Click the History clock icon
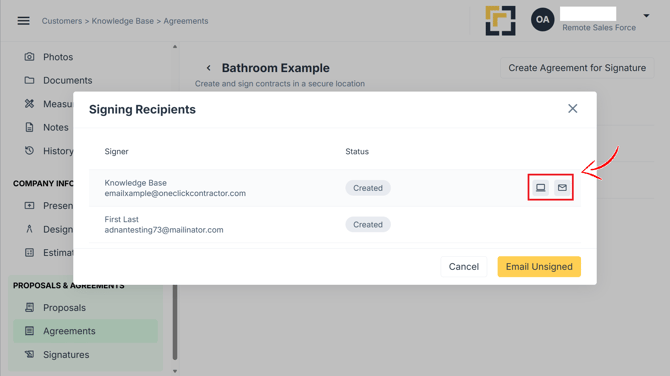Screen dimensions: 670x376 [29, 150]
